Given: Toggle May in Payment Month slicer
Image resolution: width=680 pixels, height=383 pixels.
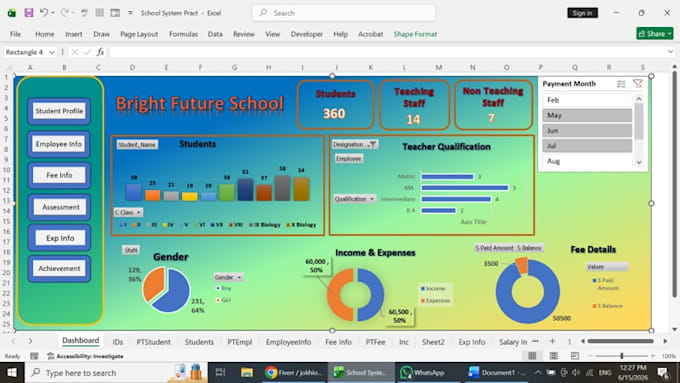Looking at the screenshot, I should click(587, 115).
